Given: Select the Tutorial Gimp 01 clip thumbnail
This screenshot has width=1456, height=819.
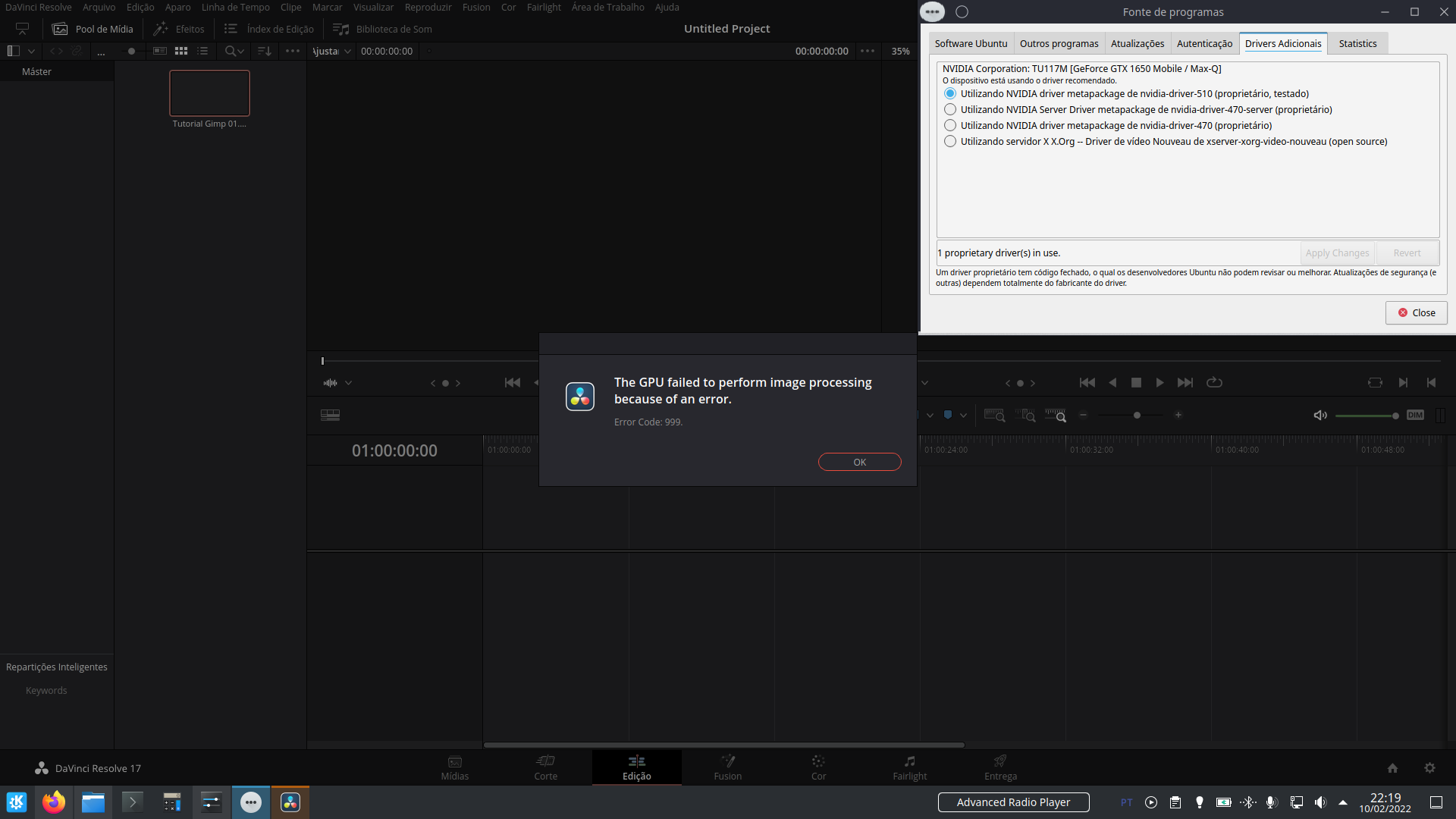Looking at the screenshot, I should tap(209, 93).
